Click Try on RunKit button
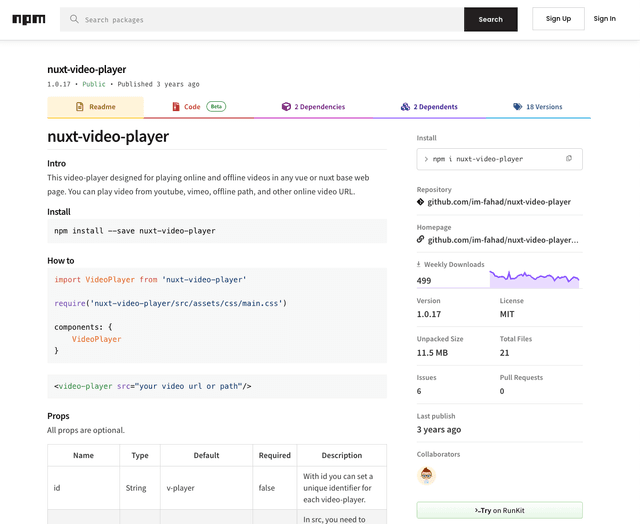Viewport: 640px width, 524px height. [499, 510]
